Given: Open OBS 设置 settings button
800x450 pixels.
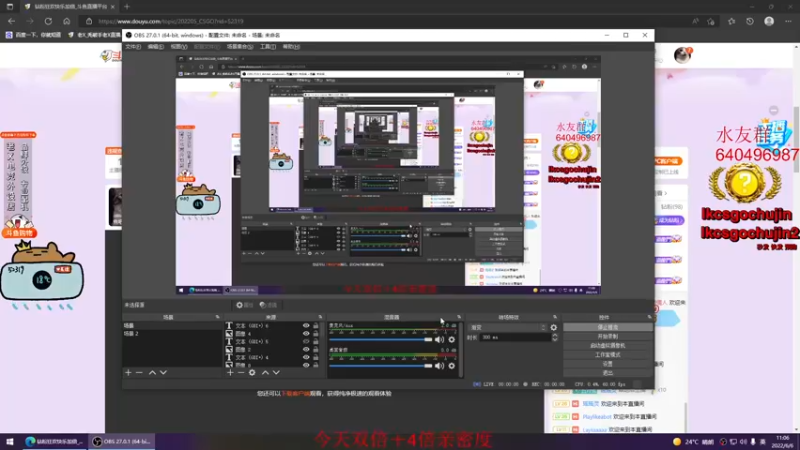Looking at the screenshot, I should click(x=608, y=364).
